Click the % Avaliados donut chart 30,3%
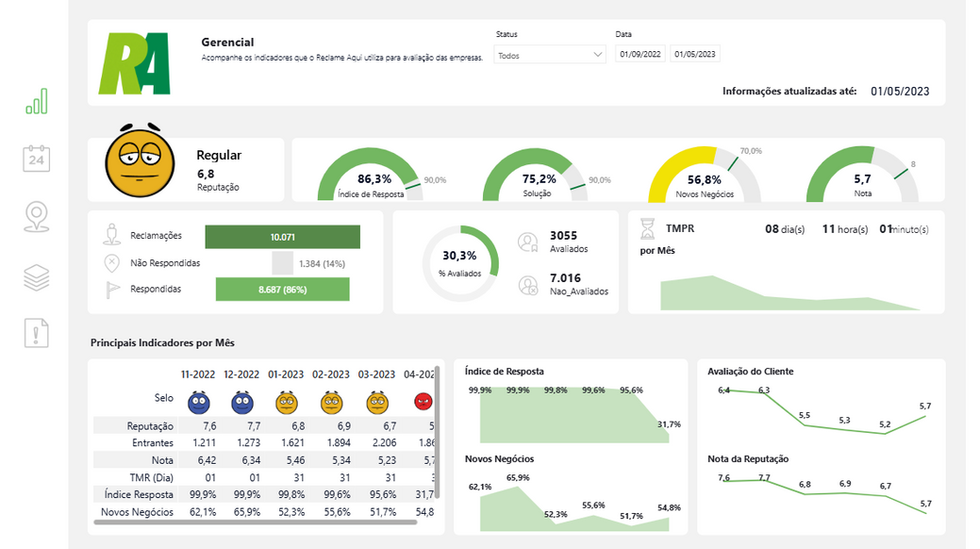Viewport: 980px width, 549px height. coord(461,263)
